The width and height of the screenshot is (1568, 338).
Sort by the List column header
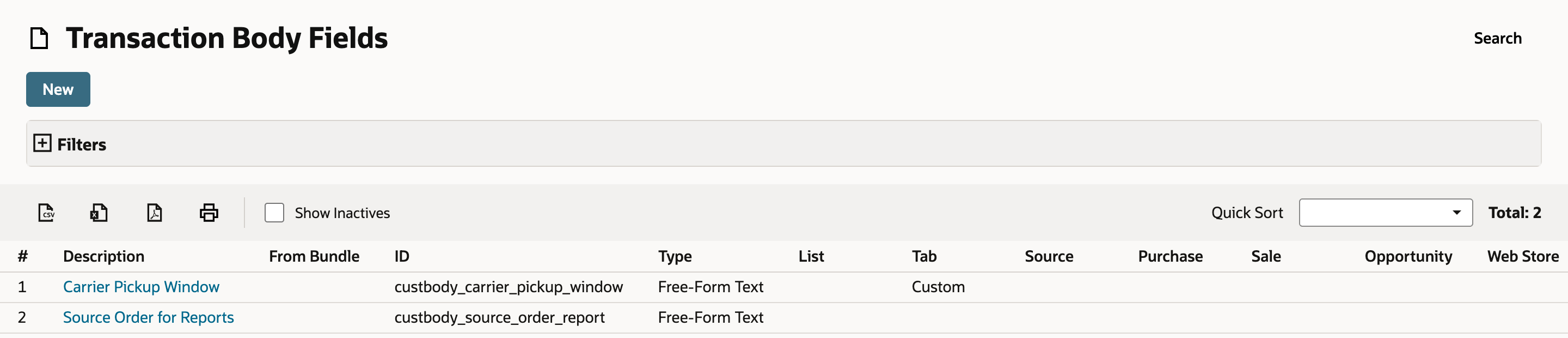(811, 256)
